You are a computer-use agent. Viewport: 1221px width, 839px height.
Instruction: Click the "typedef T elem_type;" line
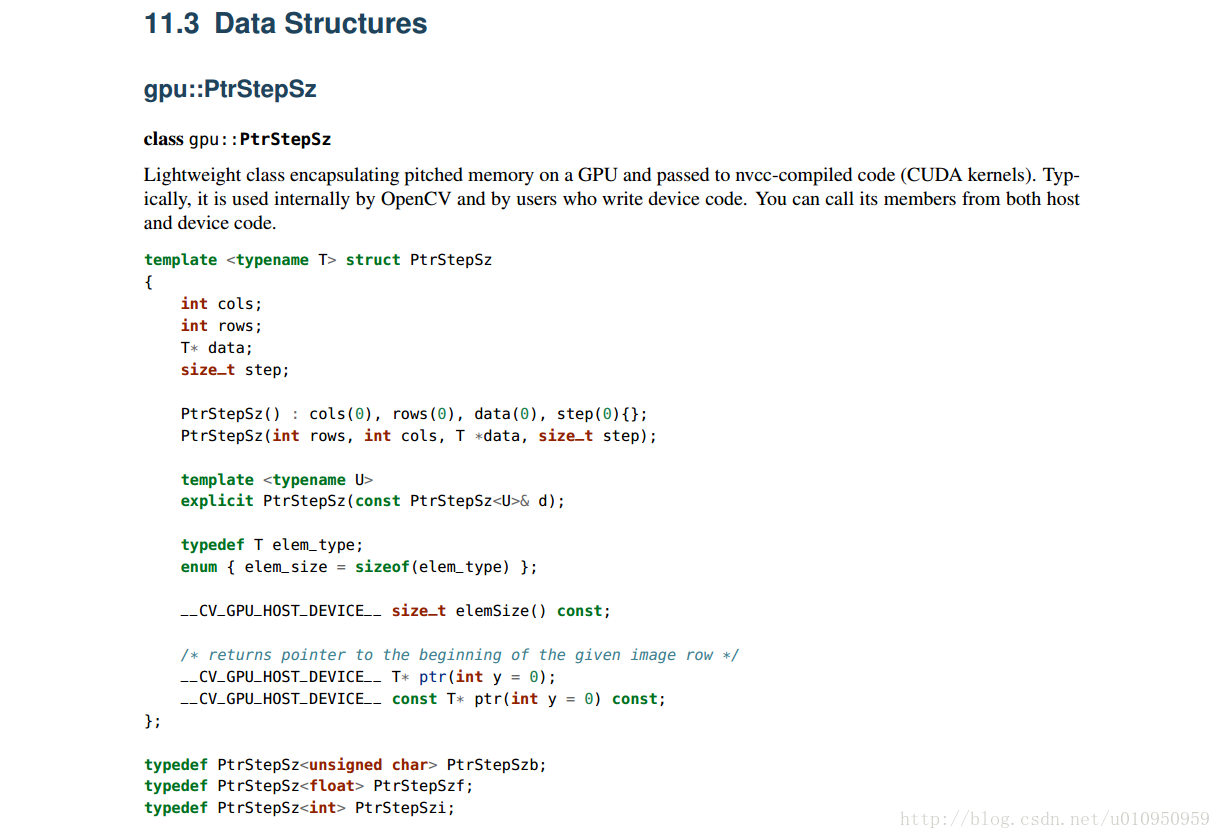[x=272, y=545]
